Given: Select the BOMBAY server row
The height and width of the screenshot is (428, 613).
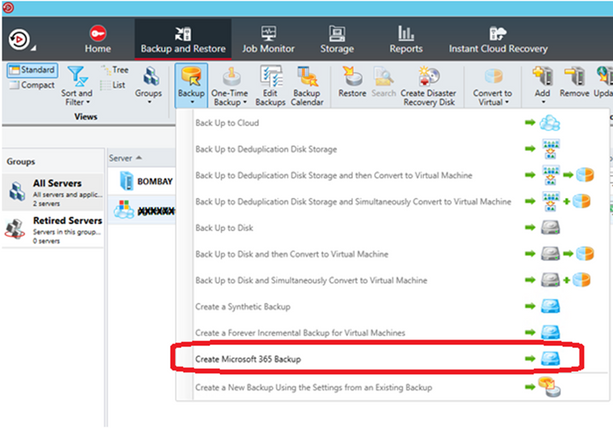Looking at the screenshot, I should 142,181.
